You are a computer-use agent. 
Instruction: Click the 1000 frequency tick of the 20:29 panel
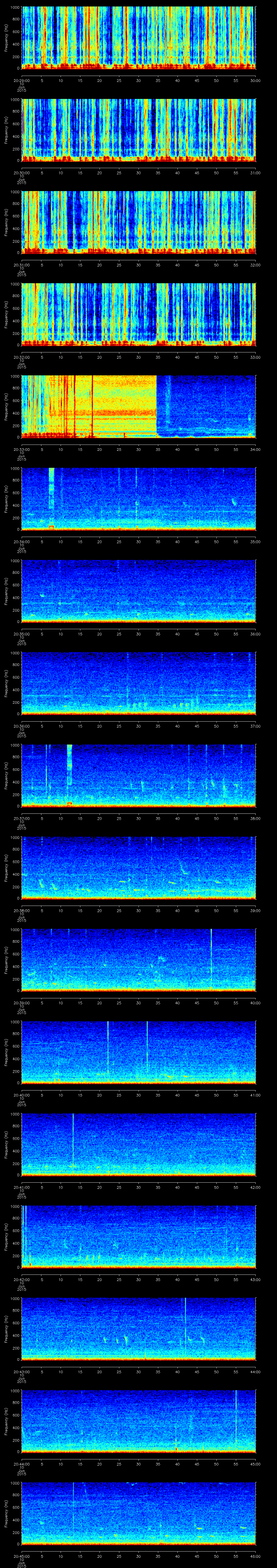pyautogui.click(x=15, y=7)
